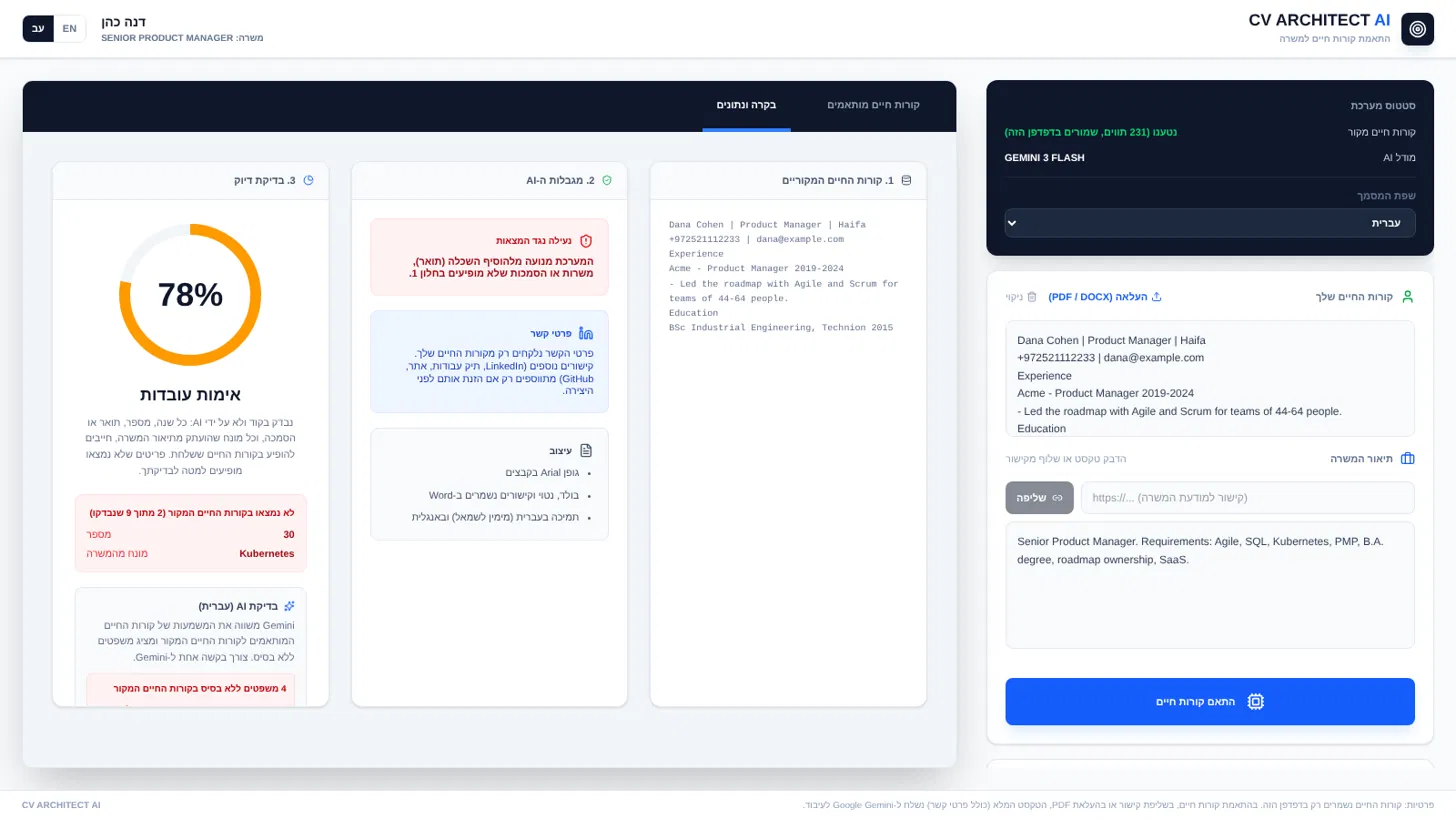Click the green נטענו 231 תווים status text
1456x819 pixels.
coord(1091,132)
